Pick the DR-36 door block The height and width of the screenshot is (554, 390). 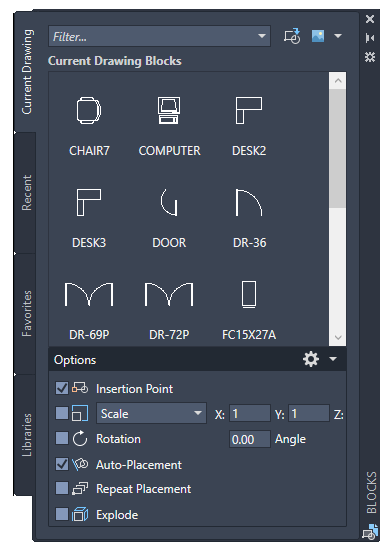249,202
